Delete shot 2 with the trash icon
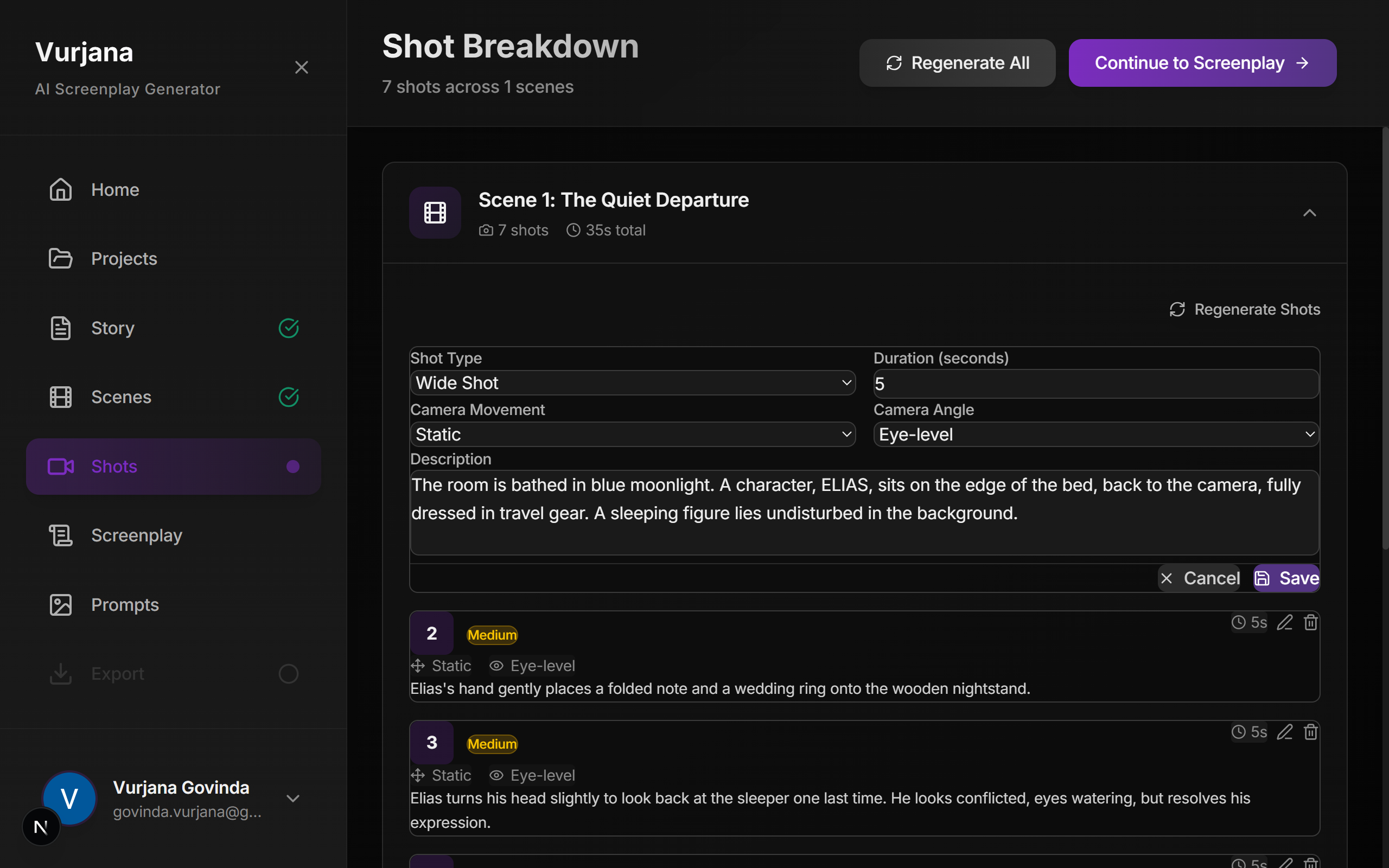The image size is (1389, 868). tap(1310, 622)
